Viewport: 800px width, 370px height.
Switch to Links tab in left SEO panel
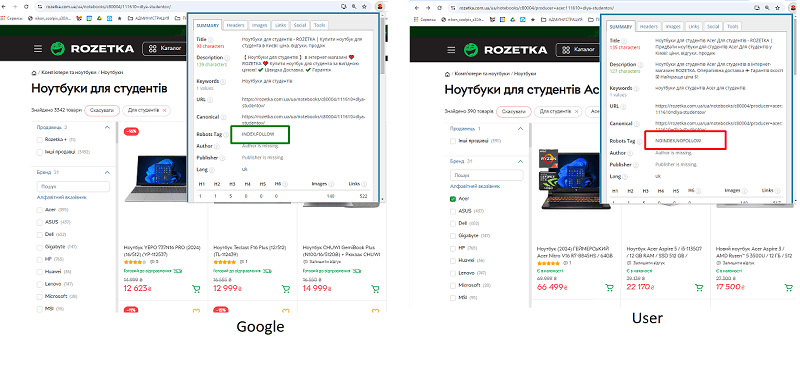(281, 25)
